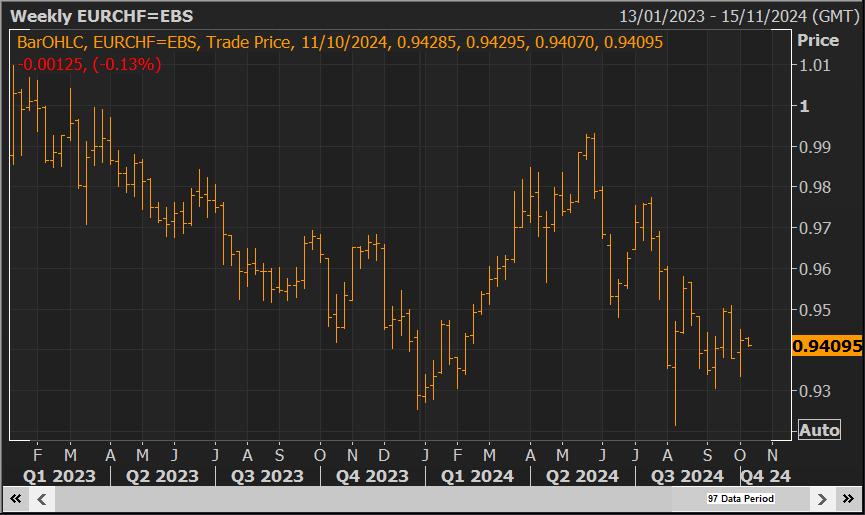This screenshot has height=515, width=865.
Task: Jump to earliest data with double-left arrow
Action: [15, 499]
